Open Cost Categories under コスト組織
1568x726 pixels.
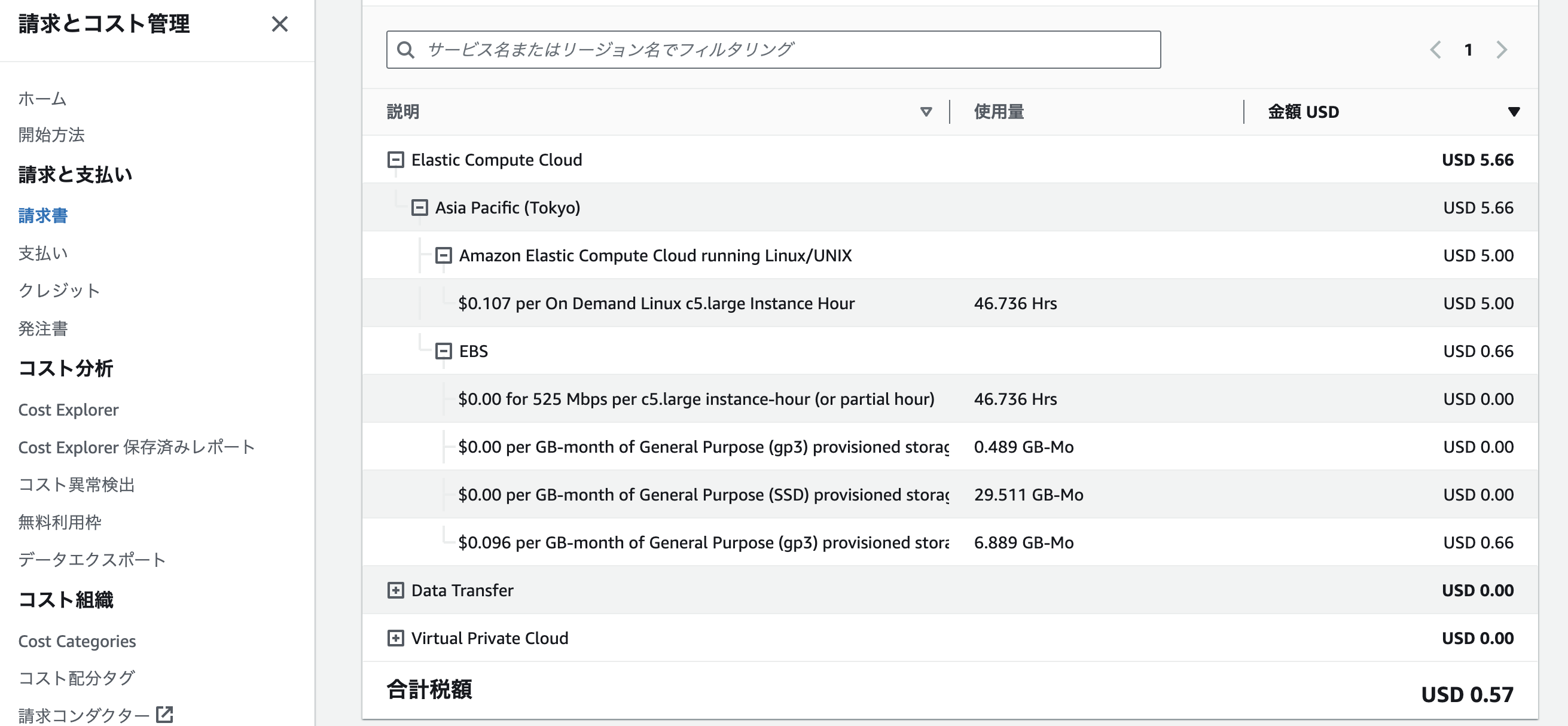77,641
